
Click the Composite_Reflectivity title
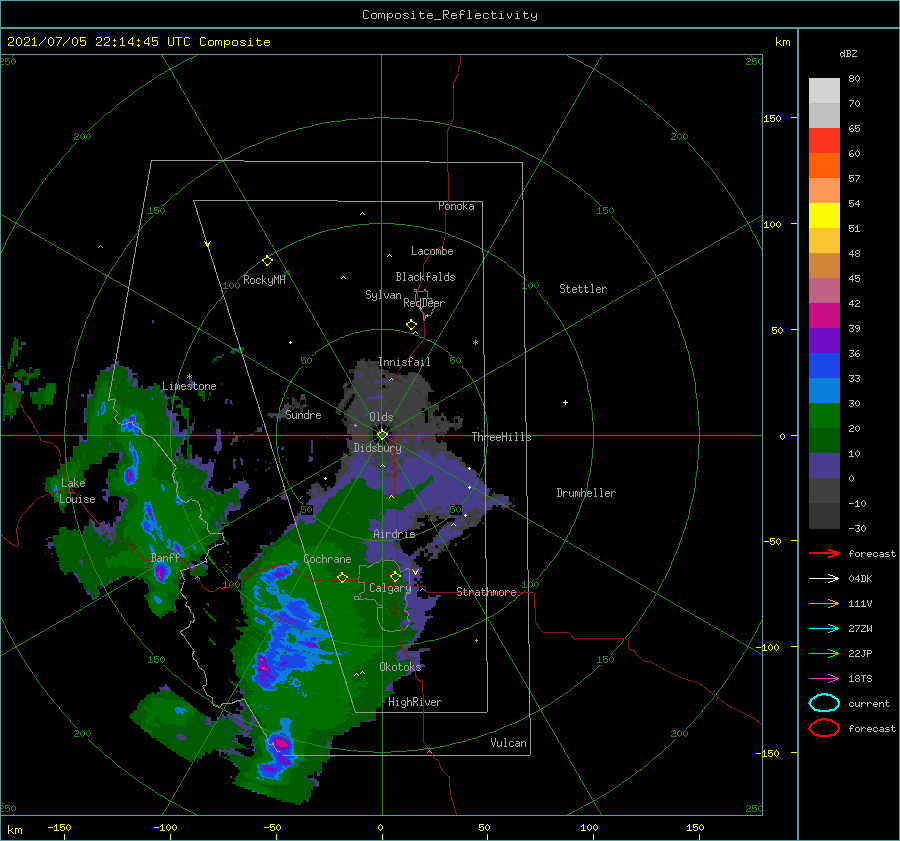450,15
